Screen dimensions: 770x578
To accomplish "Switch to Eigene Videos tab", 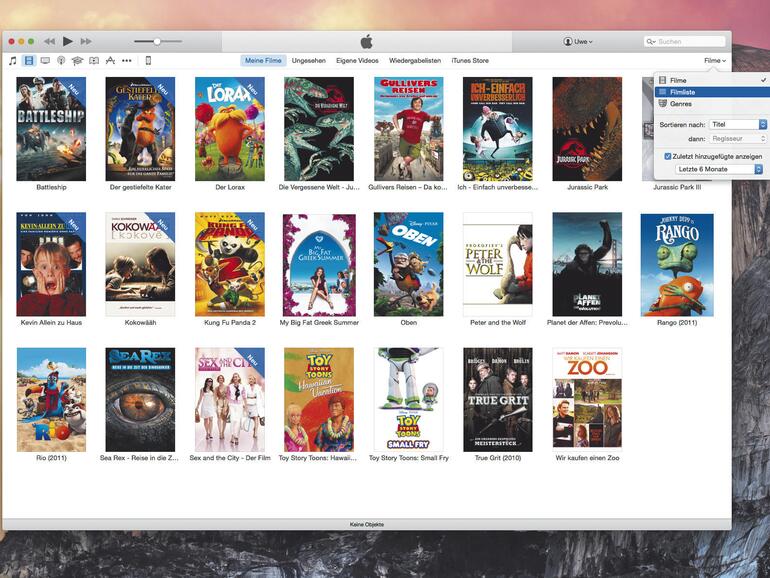I will point(357,60).
